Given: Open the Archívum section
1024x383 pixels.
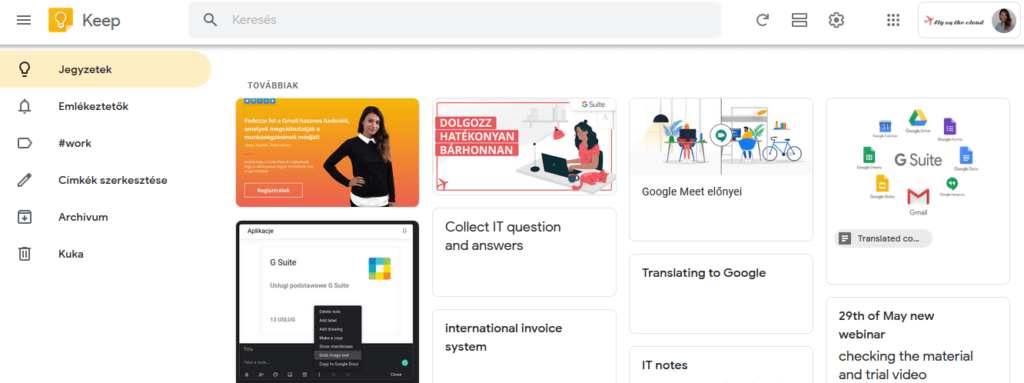Looking at the screenshot, I should tap(105, 217).
